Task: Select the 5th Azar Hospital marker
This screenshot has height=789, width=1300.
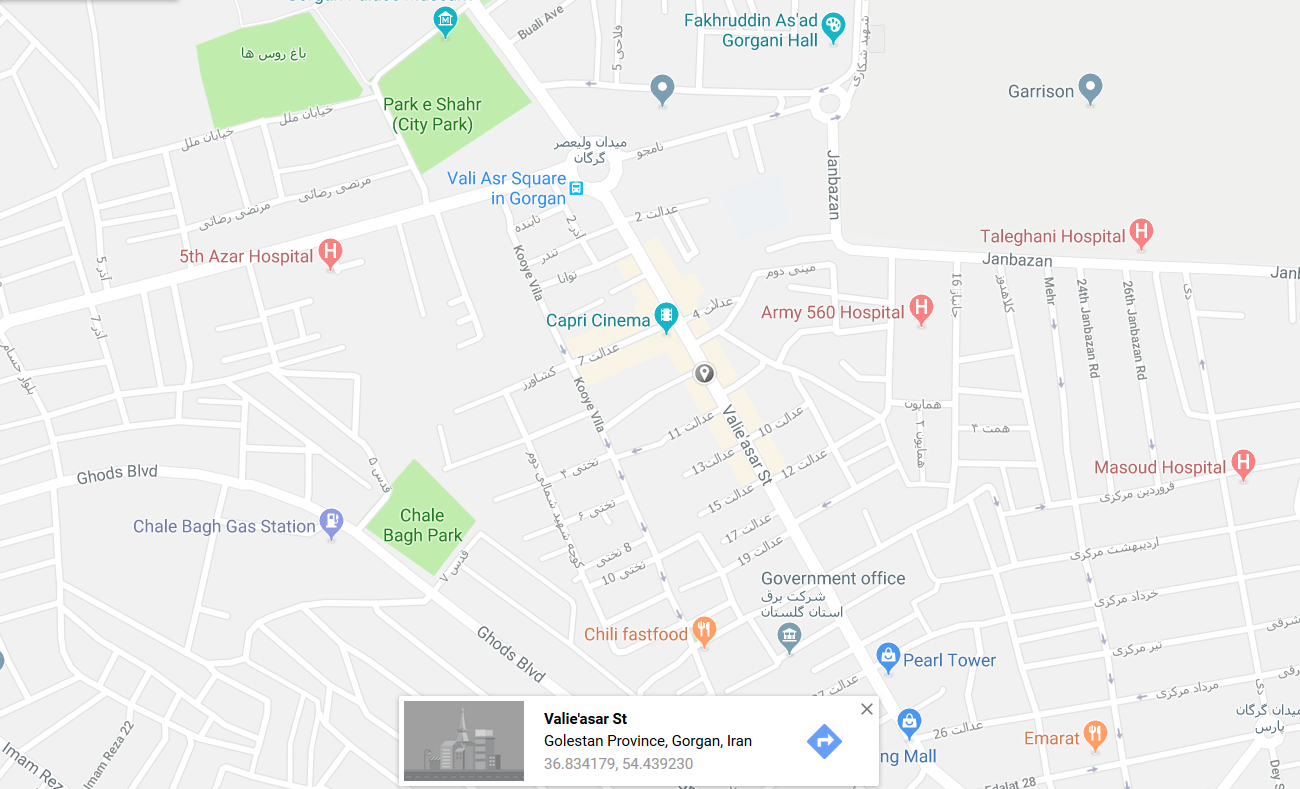Action: 331,253
